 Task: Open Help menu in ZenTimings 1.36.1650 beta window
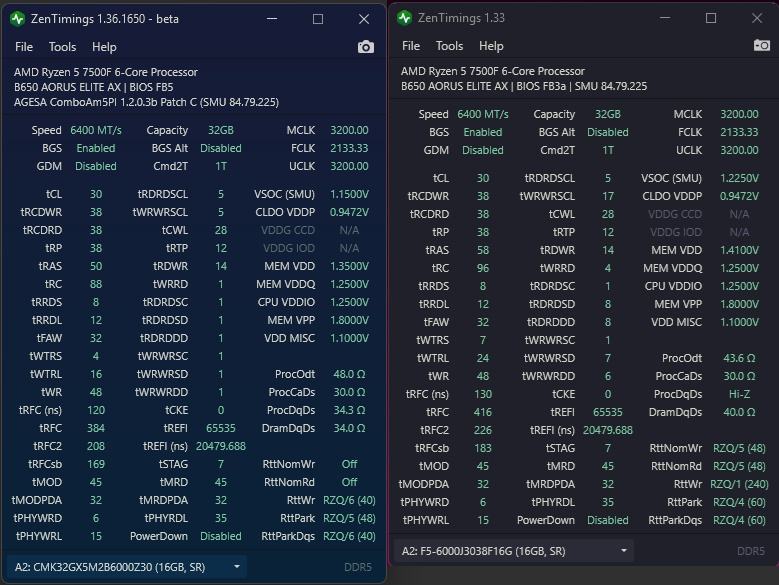(x=104, y=47)
